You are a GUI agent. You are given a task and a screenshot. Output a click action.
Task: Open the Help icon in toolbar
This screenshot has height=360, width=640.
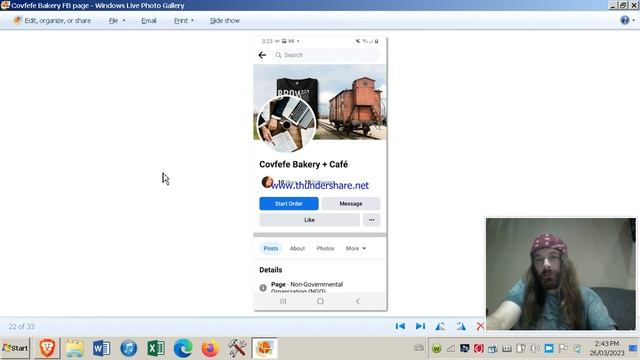pyautogui.click(x=624, y=20)
